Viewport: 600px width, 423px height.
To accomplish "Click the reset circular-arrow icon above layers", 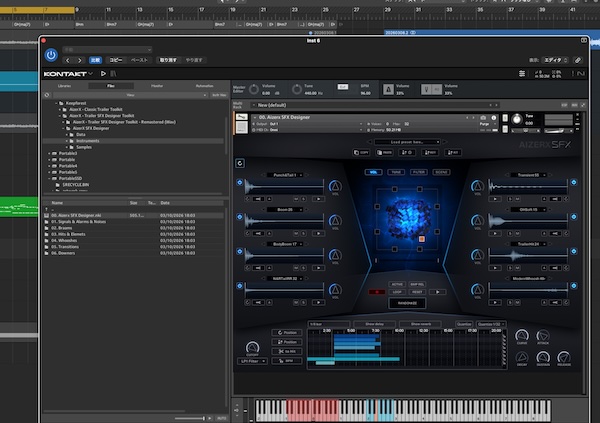I will coord(240,163).
